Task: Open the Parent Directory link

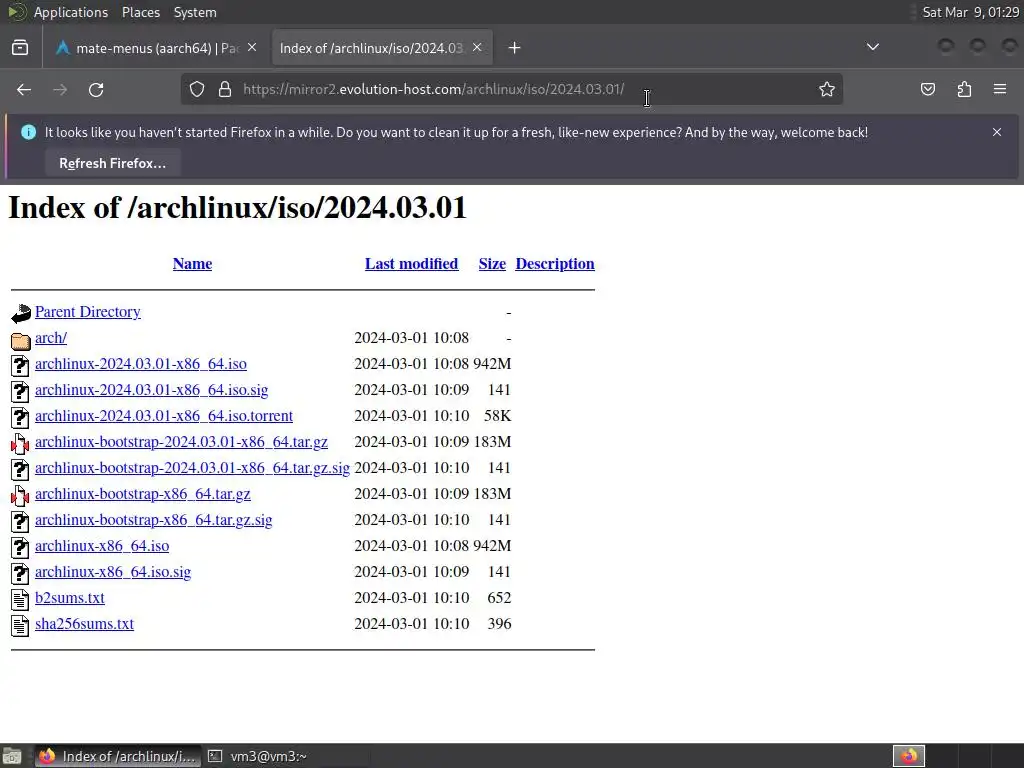Action: (x=88, y=312)
